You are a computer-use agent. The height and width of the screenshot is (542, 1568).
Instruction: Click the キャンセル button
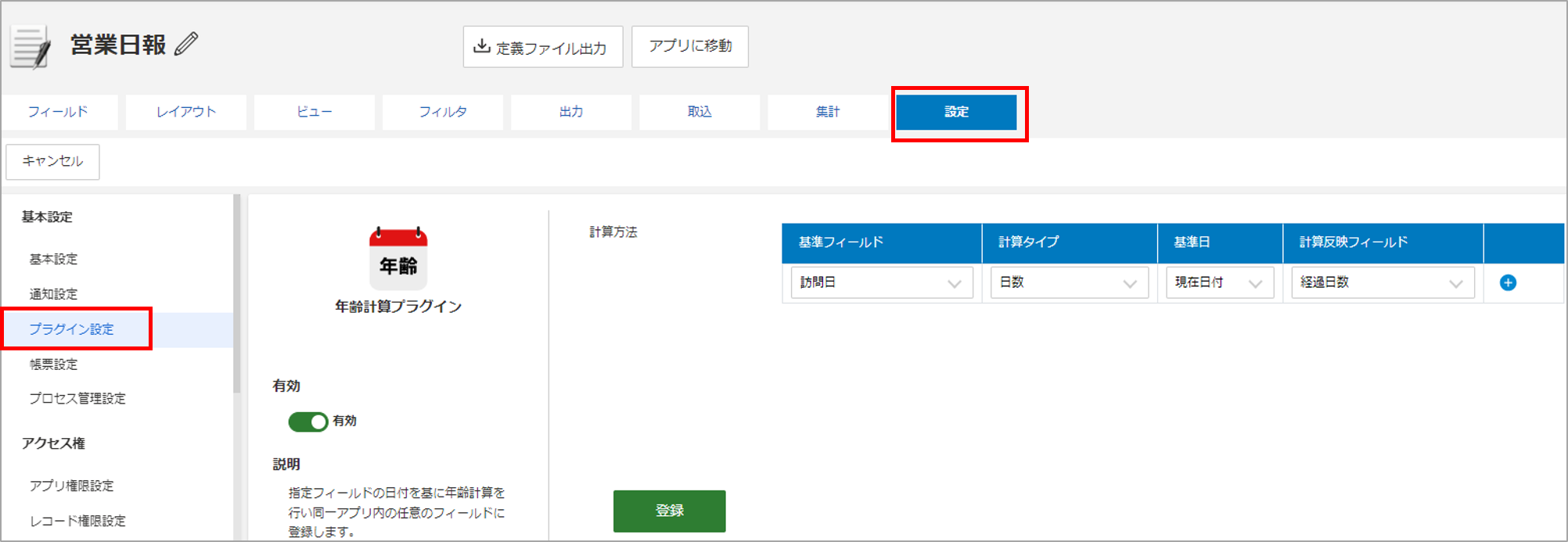(x=52, y=161)
